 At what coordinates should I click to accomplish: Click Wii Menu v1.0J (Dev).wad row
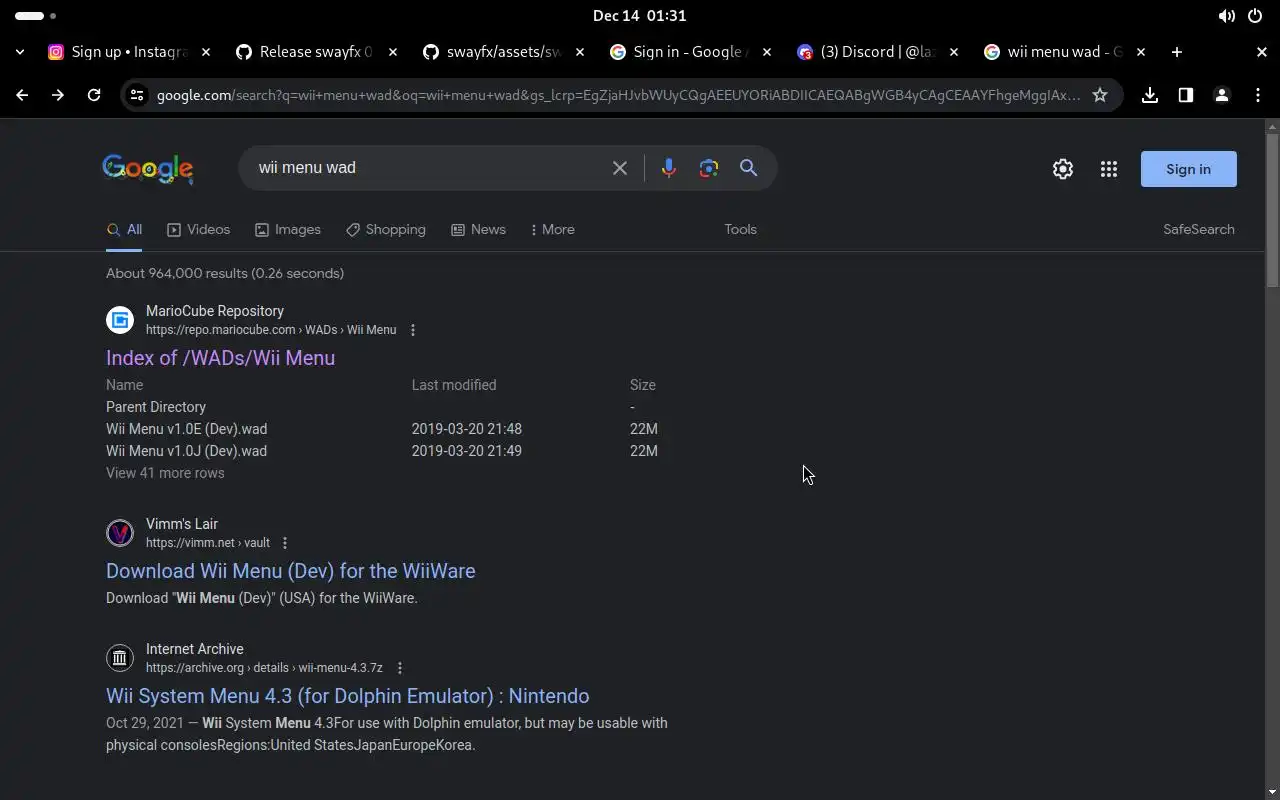click(382, 451)
